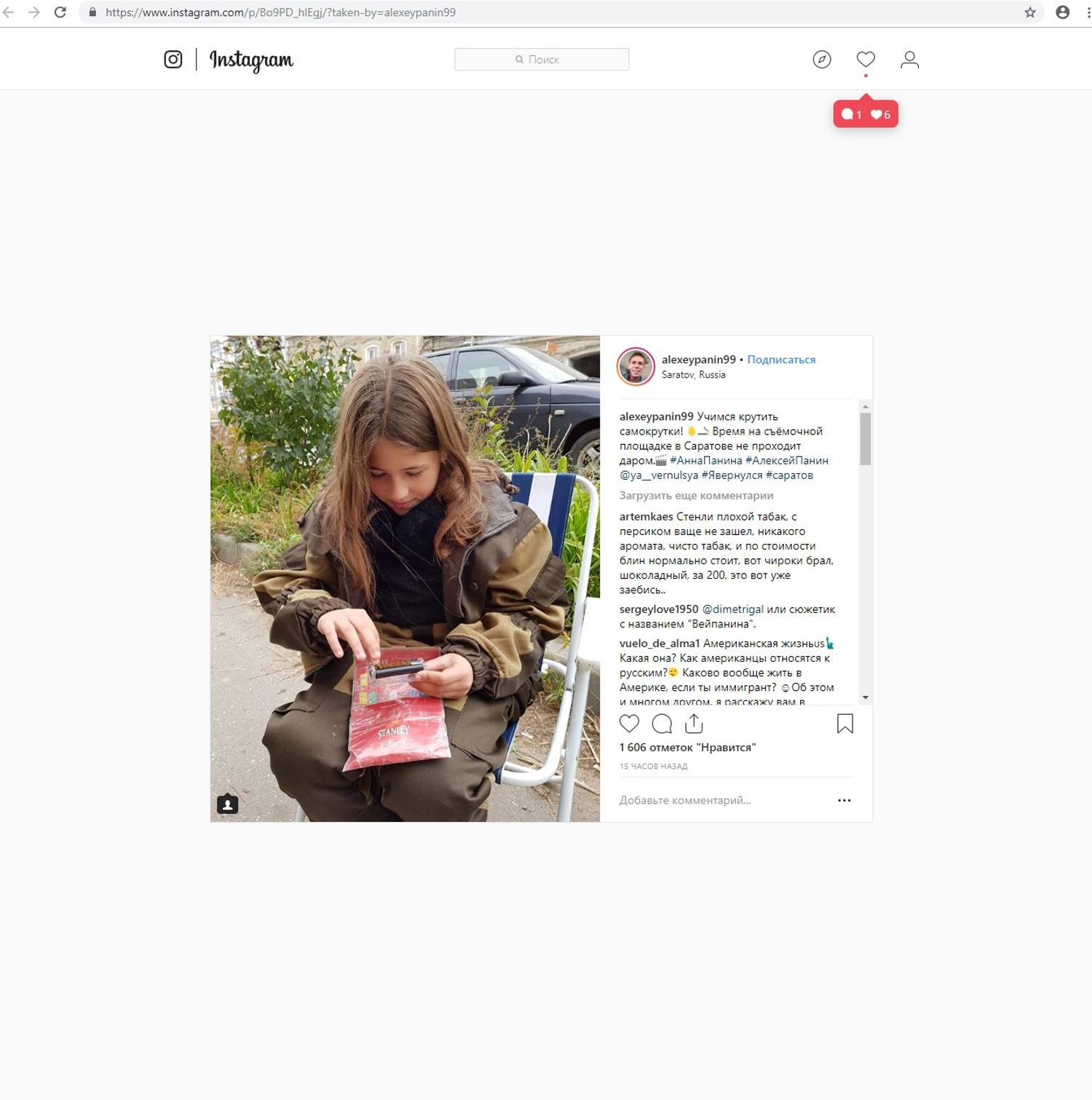Open the profile person icon
The height and width of the screenshot is (1100, 1092).
click(x=909, y=59)
